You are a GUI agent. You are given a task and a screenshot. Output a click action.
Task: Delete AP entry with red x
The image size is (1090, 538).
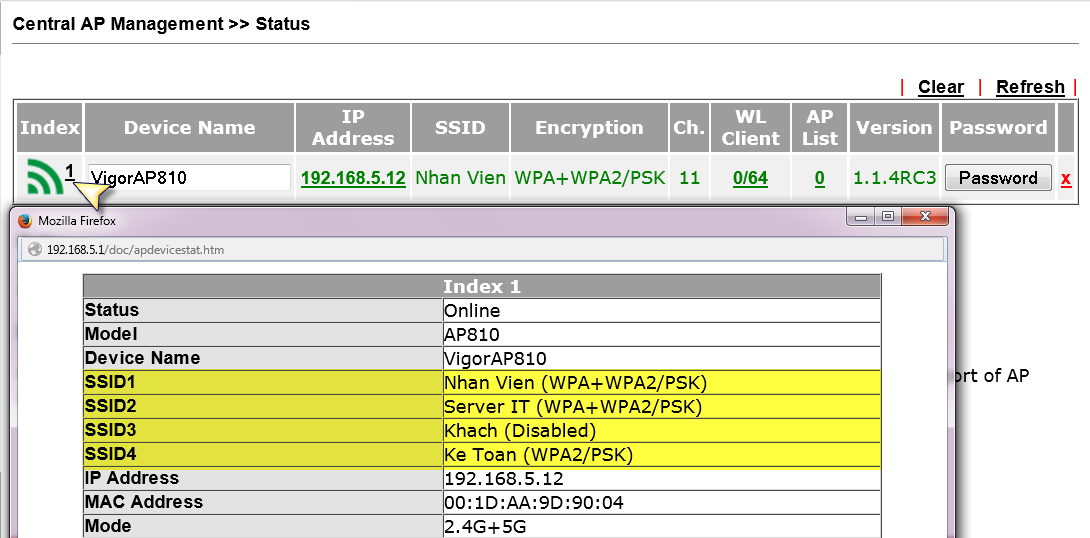(1066, 179)
